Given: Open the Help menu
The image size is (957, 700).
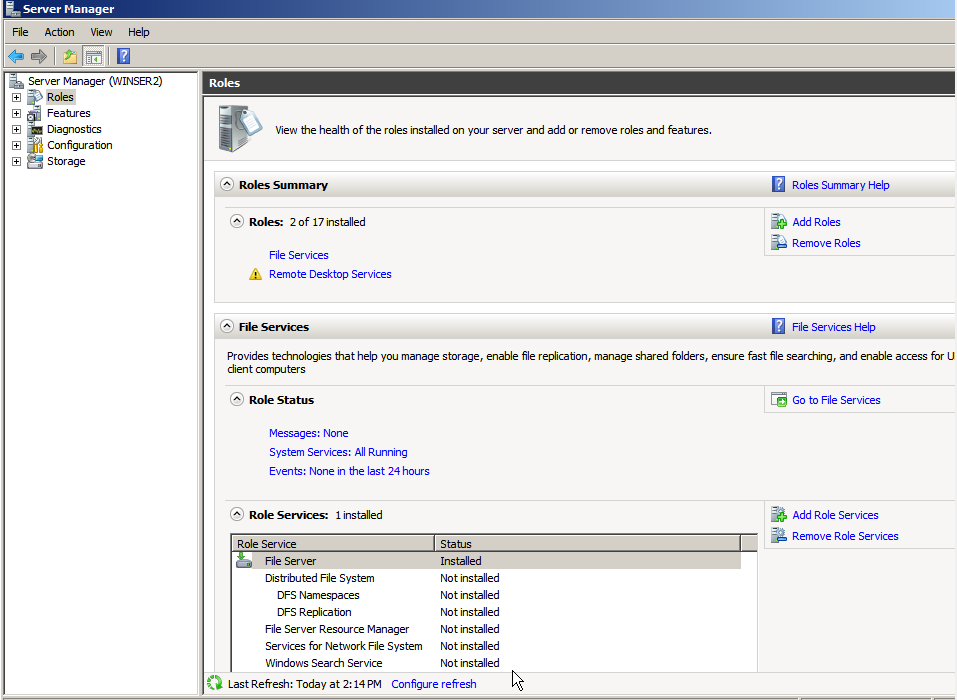Looking at the screenshot, I should click(139, 32).
